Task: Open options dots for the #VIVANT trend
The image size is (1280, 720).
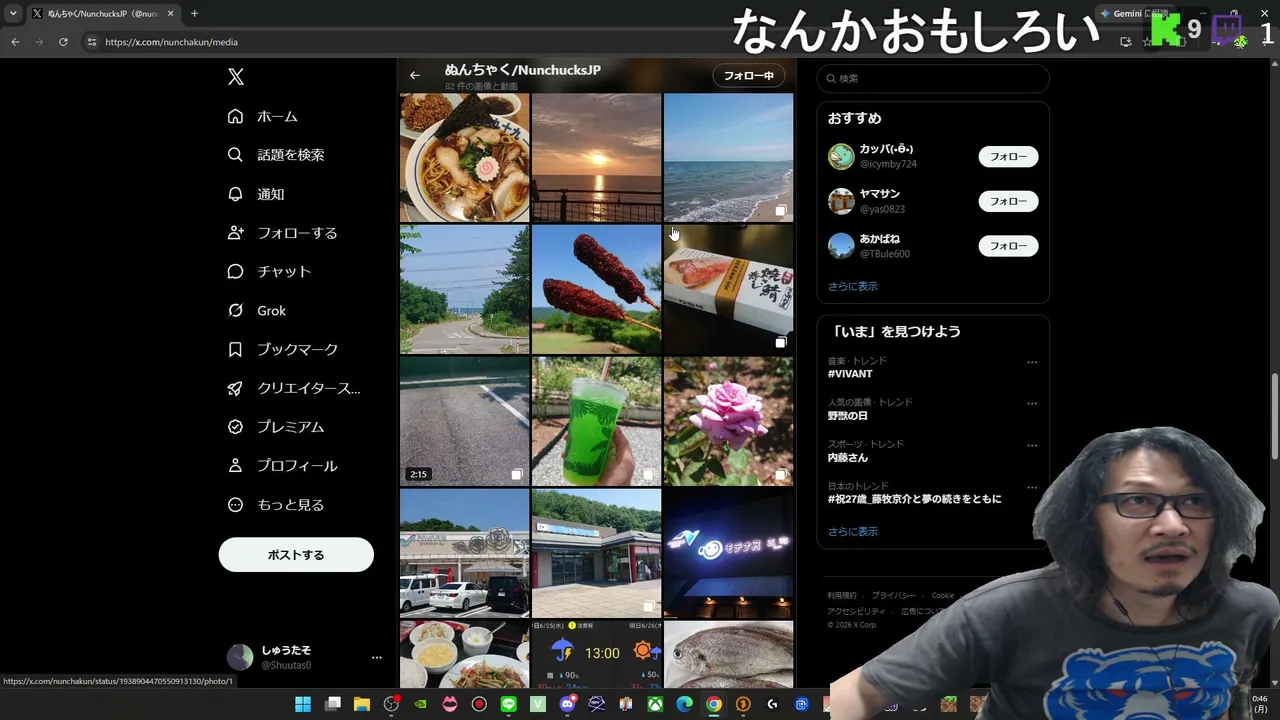Action: pos(1032,362)
